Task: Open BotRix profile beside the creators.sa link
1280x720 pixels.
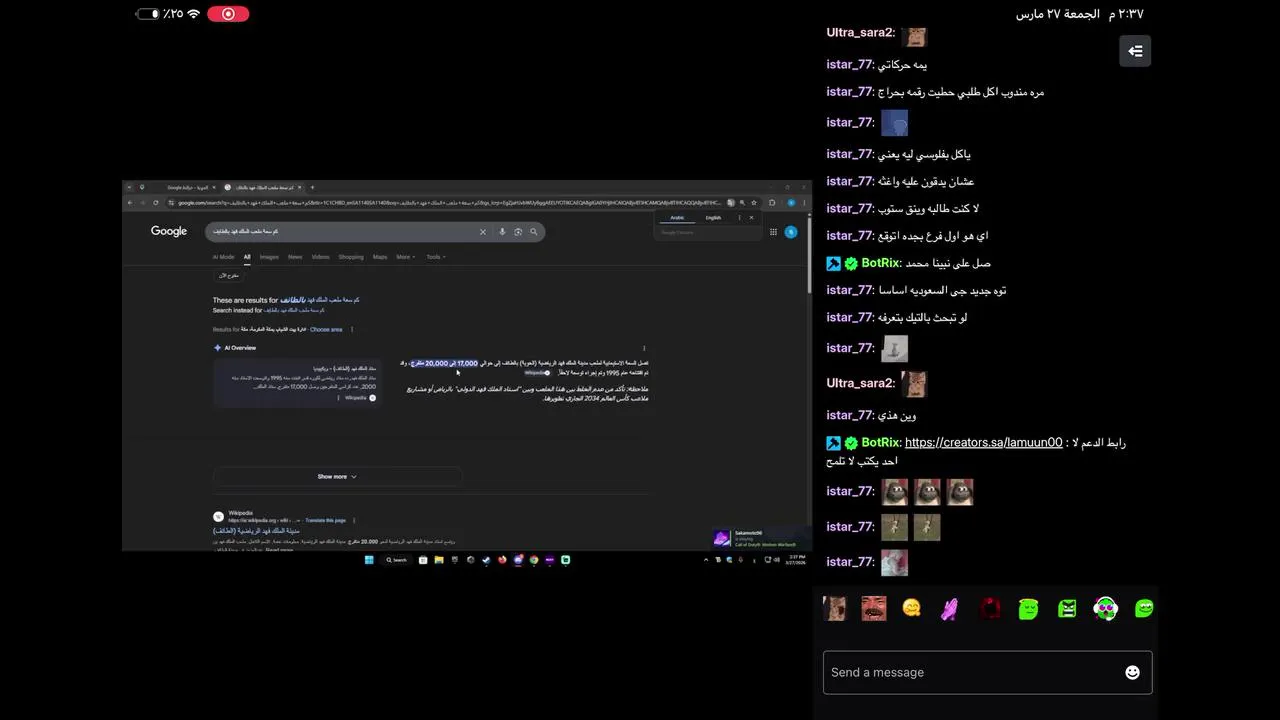Action: 881,443
